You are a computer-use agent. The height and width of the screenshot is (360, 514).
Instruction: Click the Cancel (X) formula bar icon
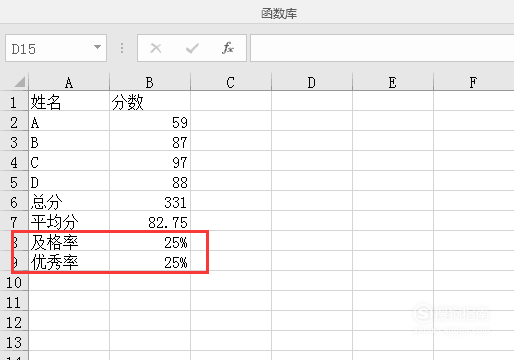(x=156, y=48)
